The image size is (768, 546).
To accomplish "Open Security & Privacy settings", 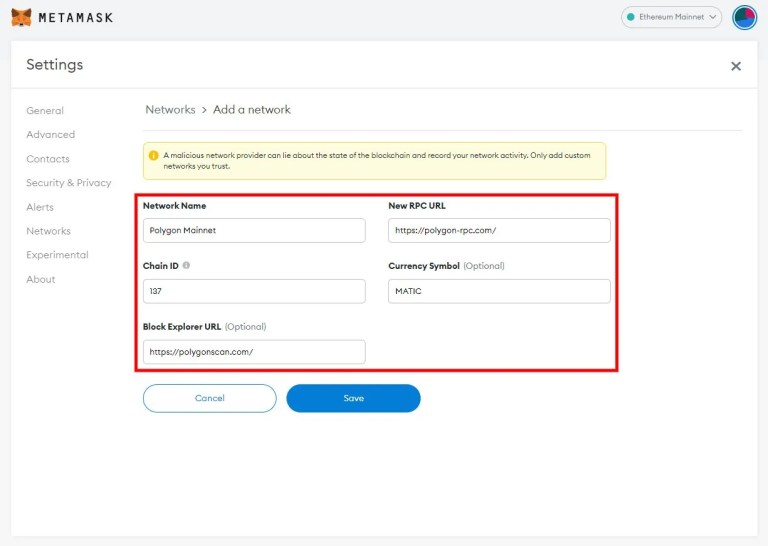I will point(69,183).
